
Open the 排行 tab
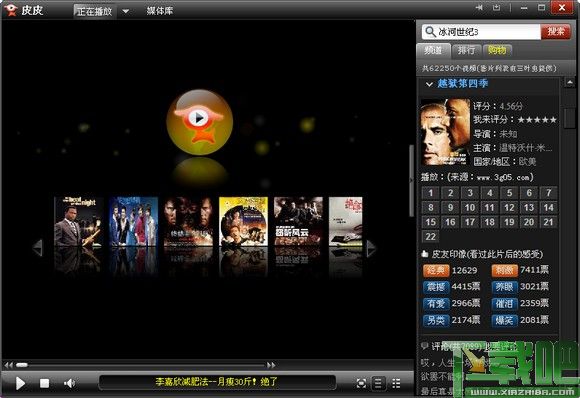[466, 51]
